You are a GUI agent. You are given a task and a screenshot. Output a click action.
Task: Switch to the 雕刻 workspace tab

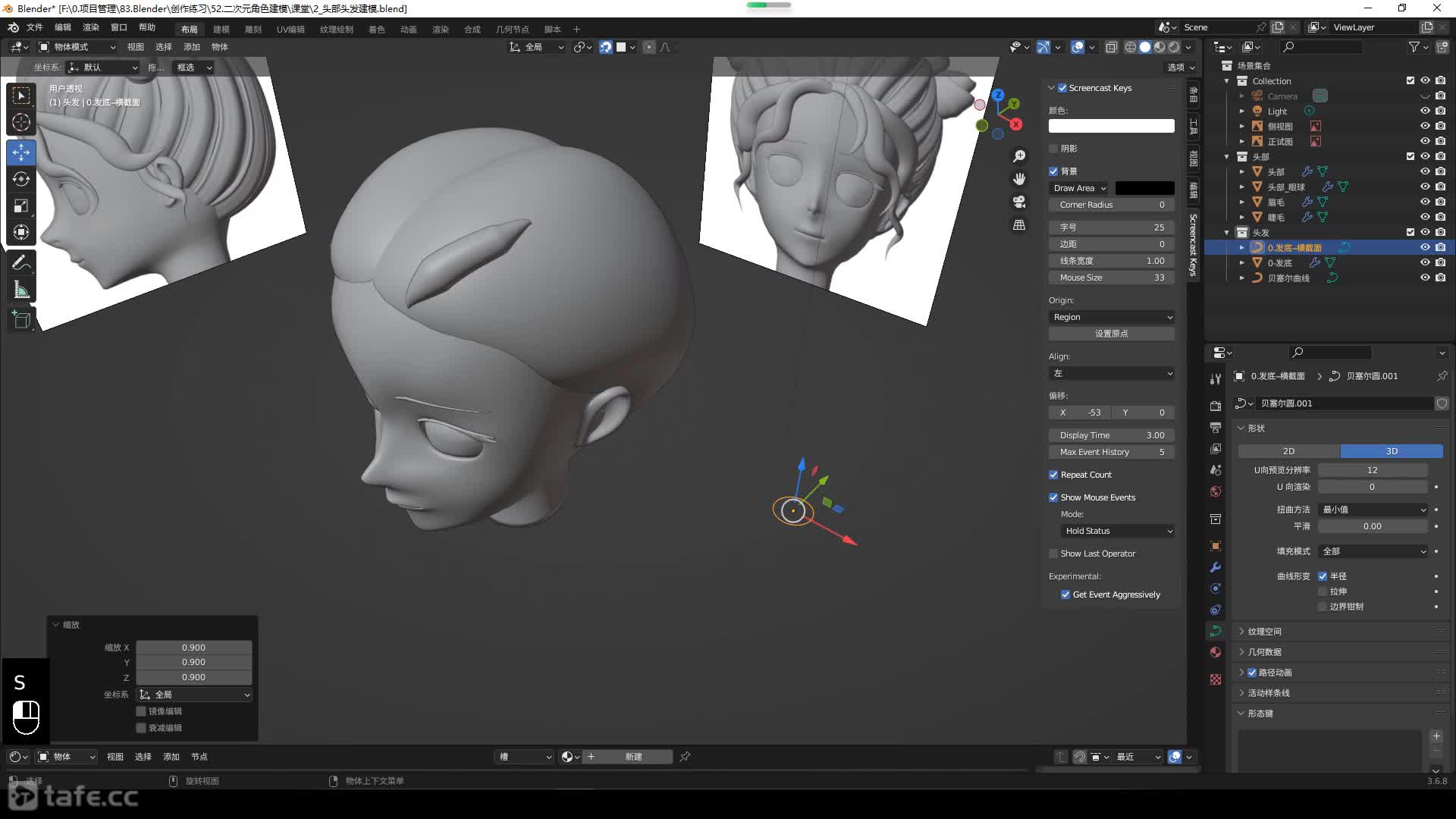(253, 30)
